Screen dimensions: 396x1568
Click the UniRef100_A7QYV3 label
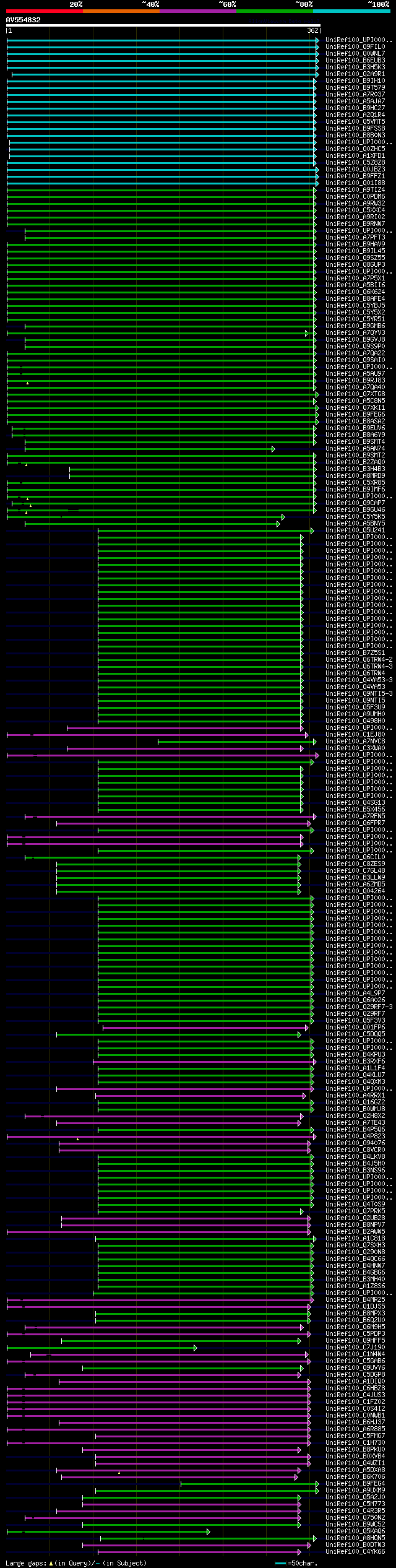(x=355, y=332)
